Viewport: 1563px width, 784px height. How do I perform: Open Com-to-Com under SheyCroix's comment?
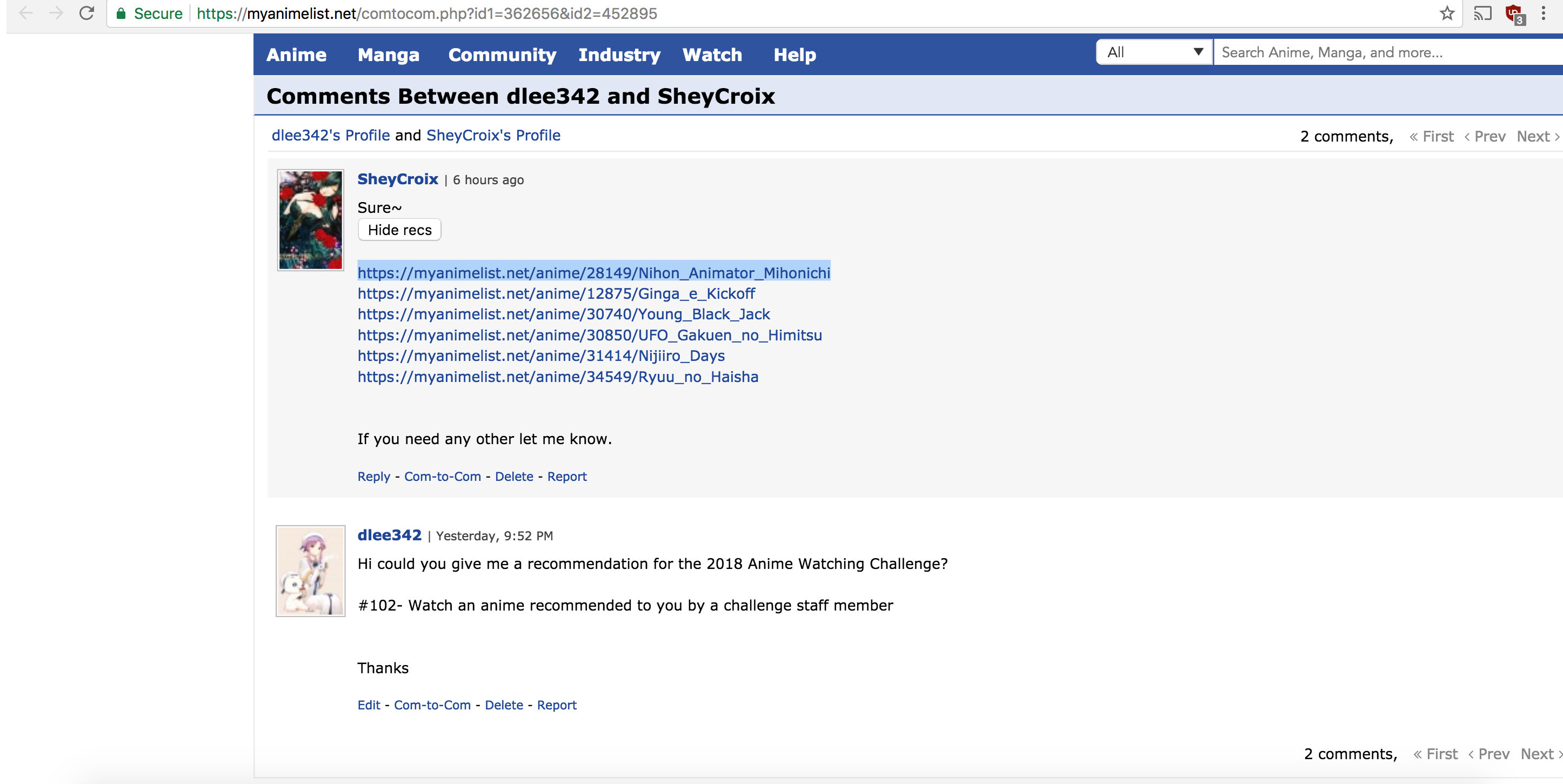[442, 477]
